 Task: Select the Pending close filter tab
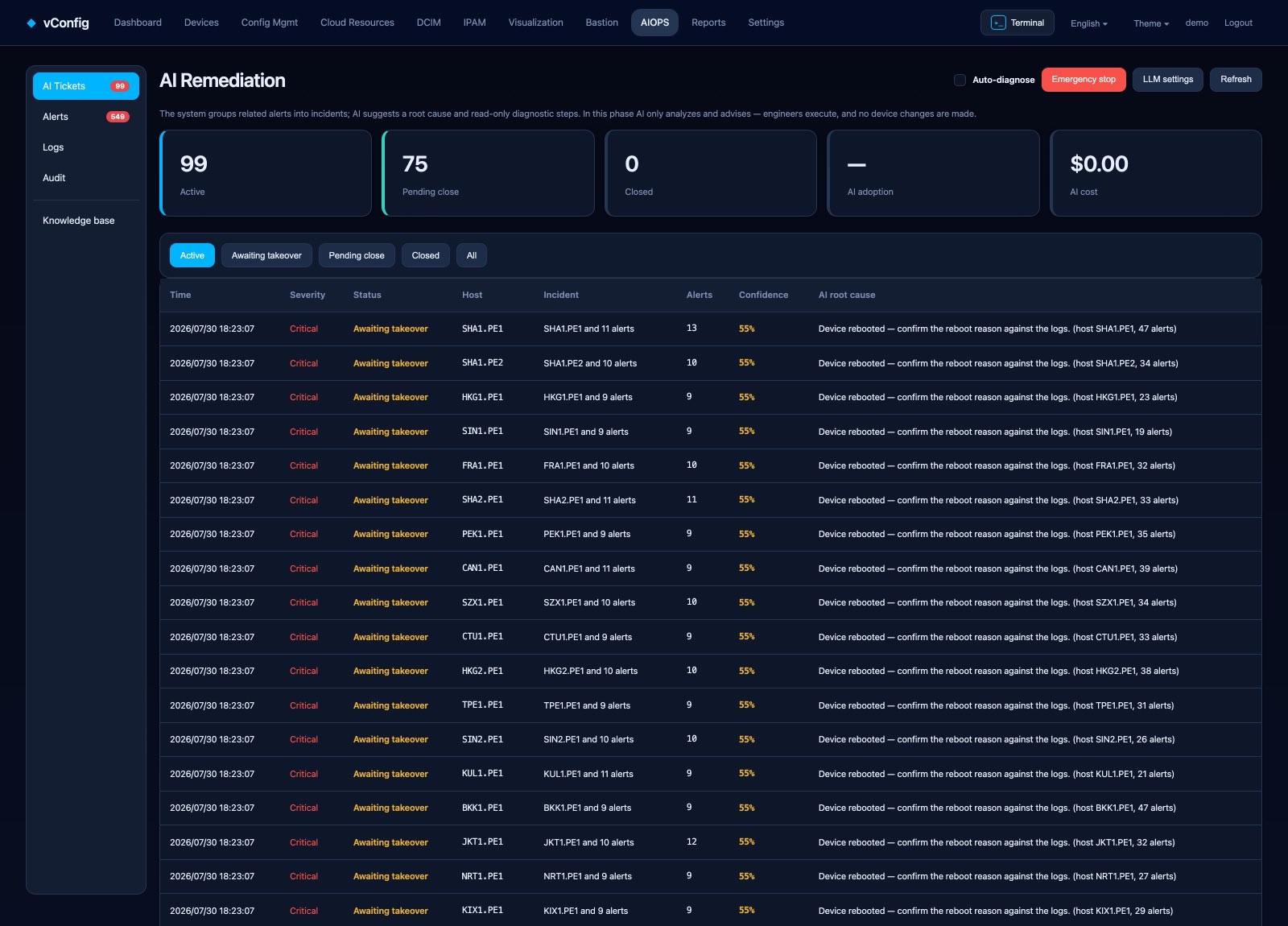(x=357, y=255)
